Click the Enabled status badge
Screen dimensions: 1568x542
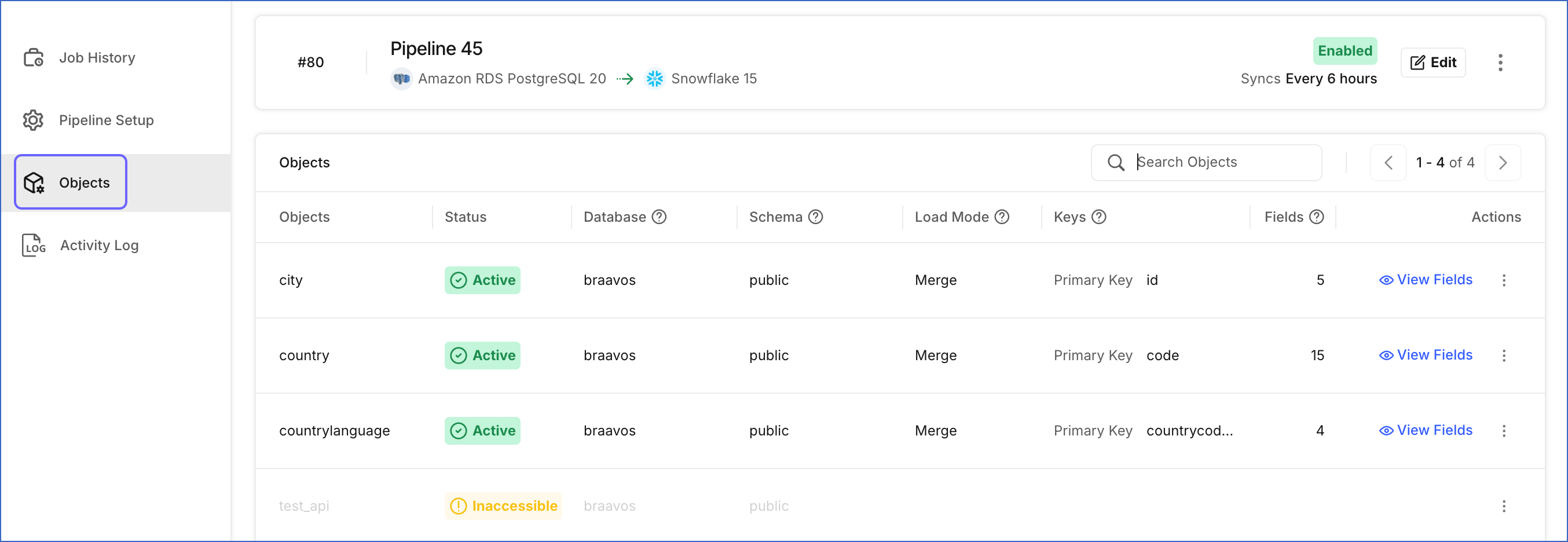[1345, 51]
